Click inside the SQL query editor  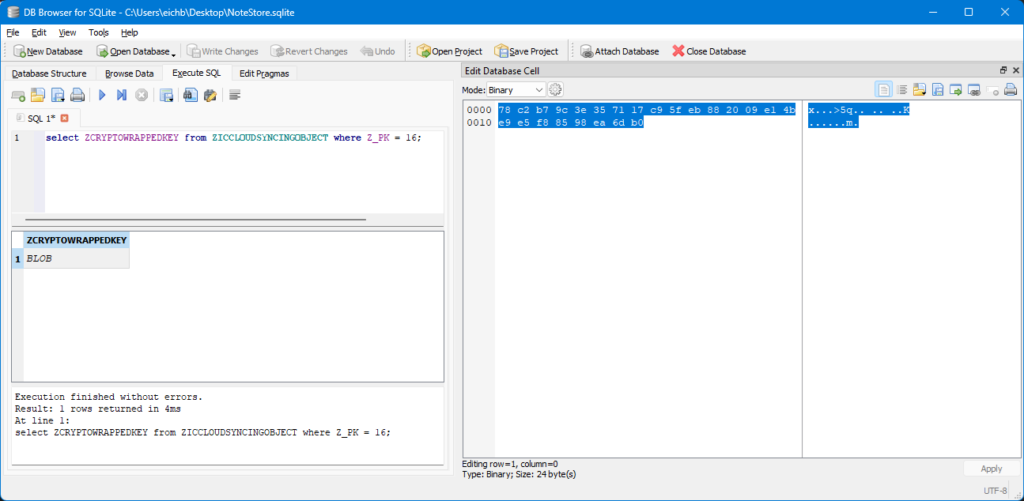[x=244, y=171]
